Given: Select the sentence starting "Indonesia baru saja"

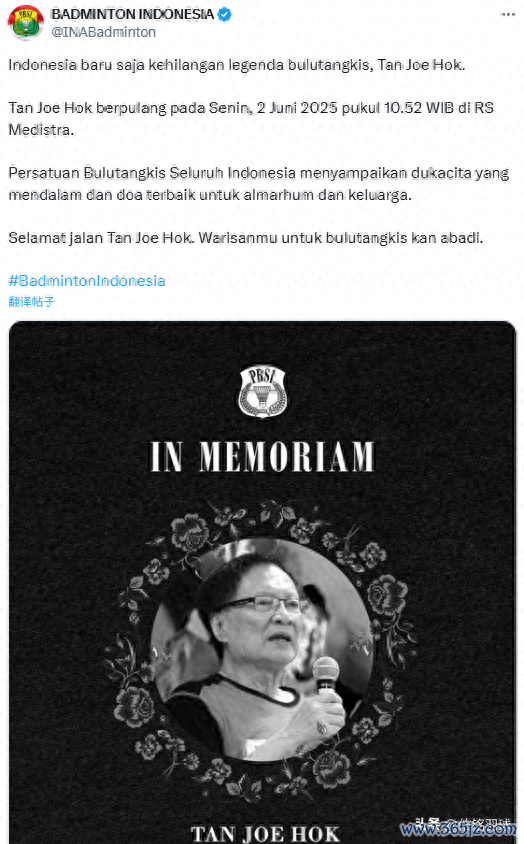Looking at the screenshot, I should 236,65.
